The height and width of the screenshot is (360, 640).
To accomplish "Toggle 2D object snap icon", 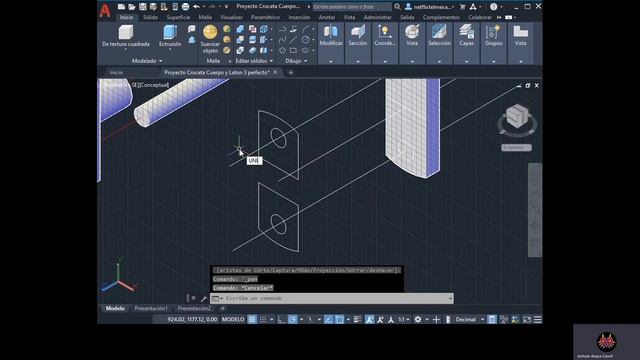I will click(x=339, y=320).
